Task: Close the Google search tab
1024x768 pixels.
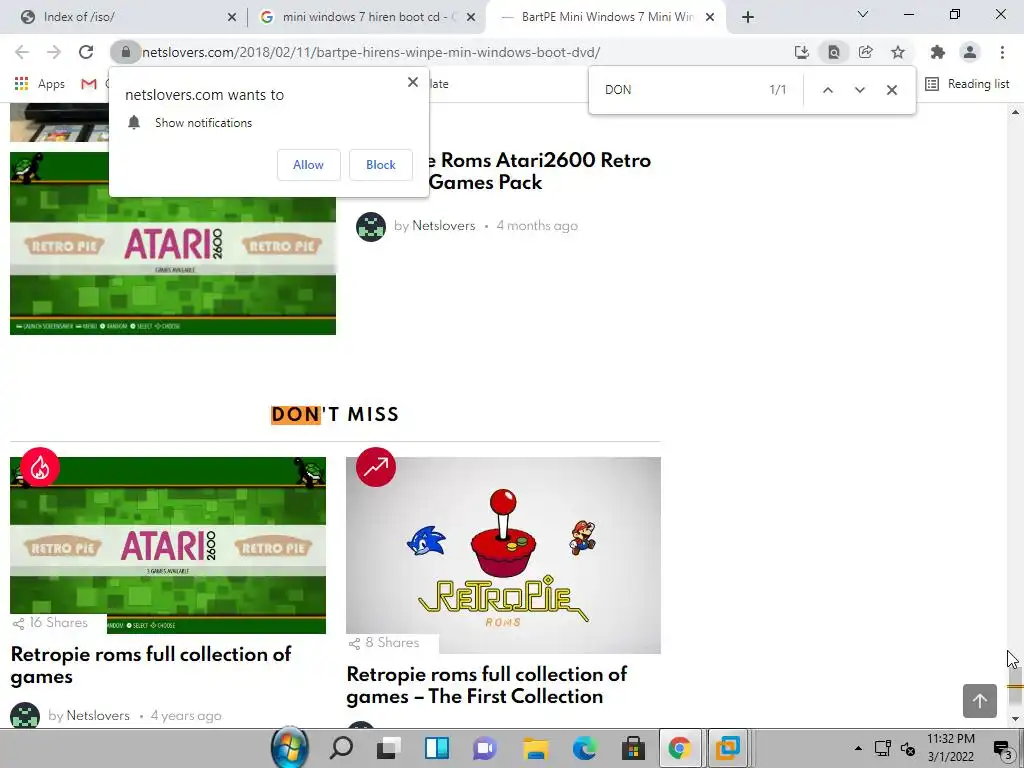Action: point(471,17)
